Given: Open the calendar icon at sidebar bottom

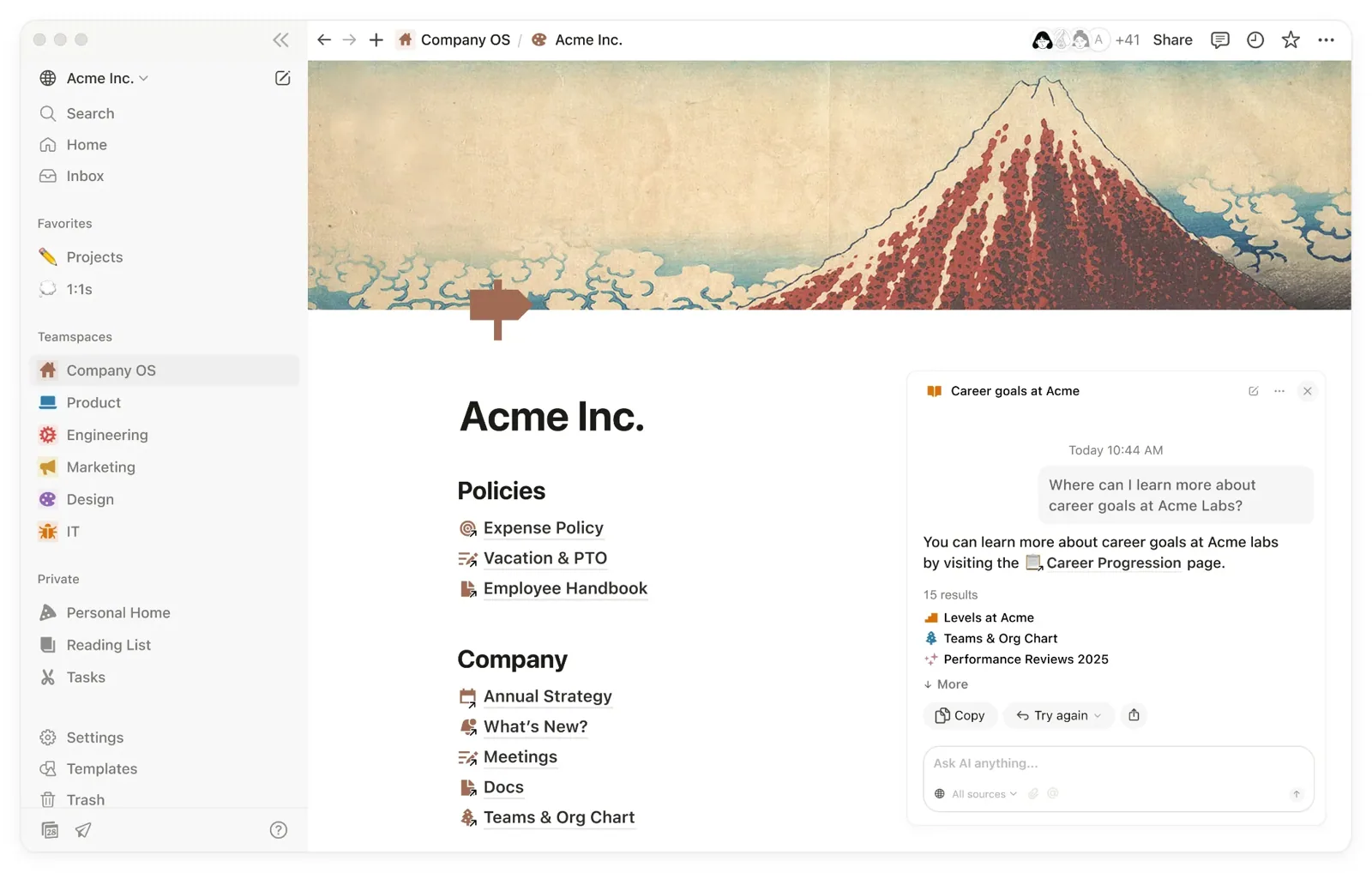Looking at the screenshot, I should (x=50, y=829).
